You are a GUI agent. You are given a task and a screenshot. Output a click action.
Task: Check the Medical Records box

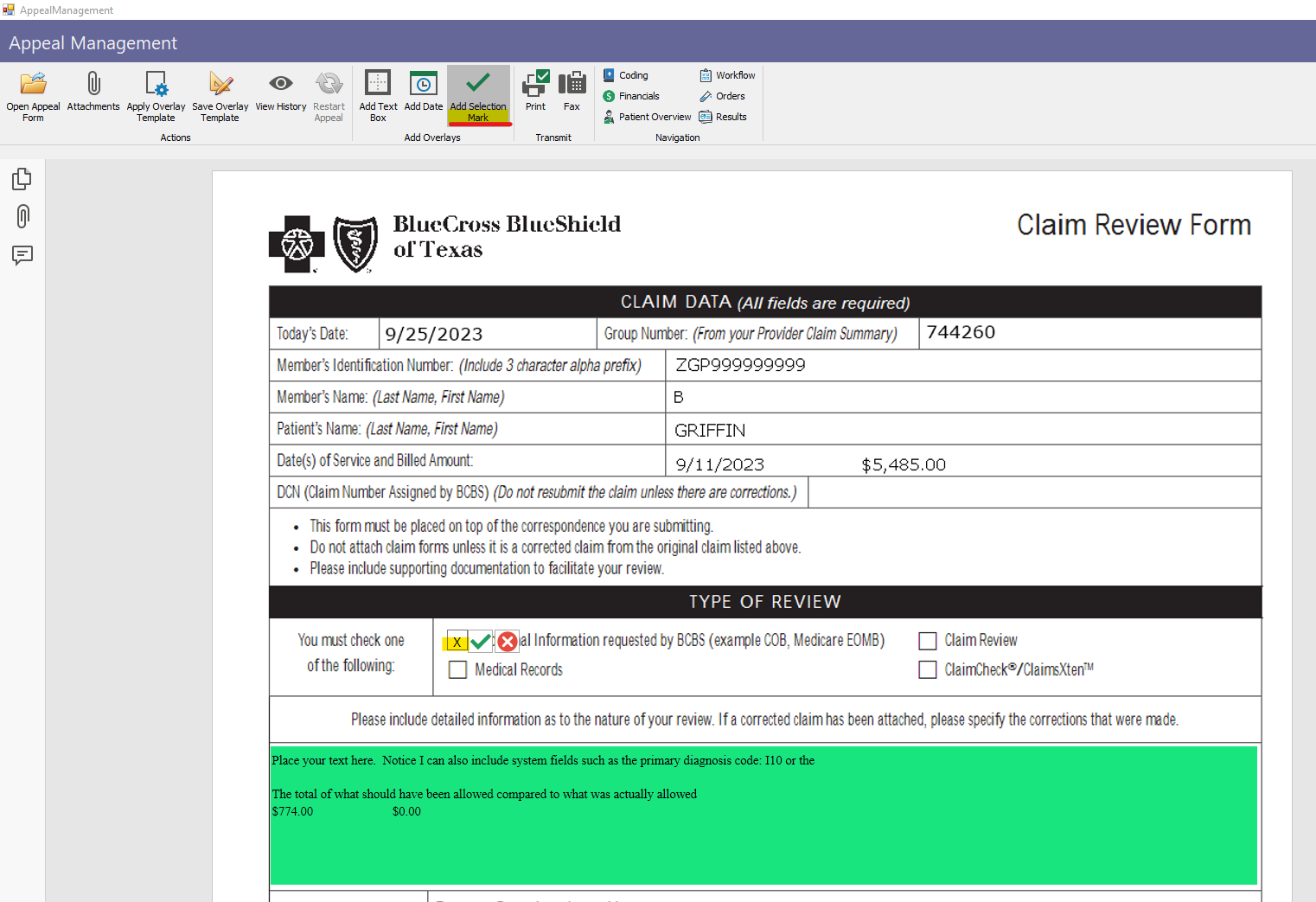[x=458, y=670]
